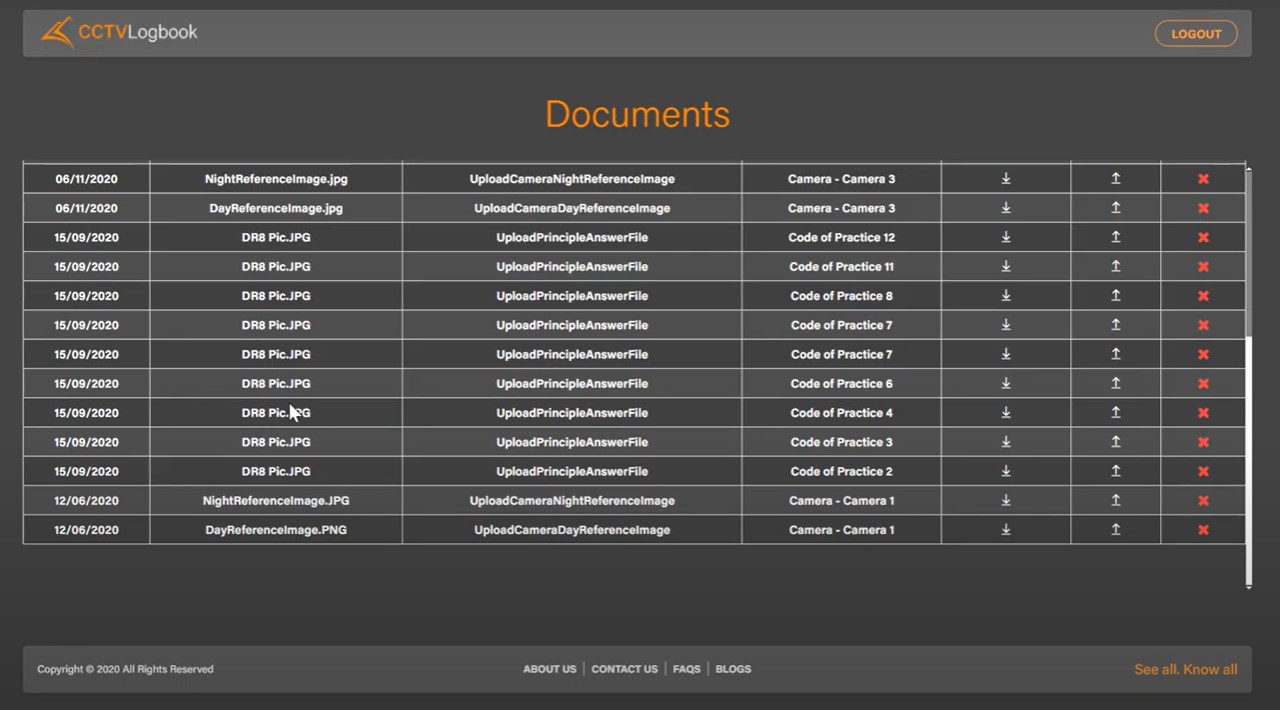
Task: Download the Code of Practice 3 file
Action: click(x=1006, y=442)
